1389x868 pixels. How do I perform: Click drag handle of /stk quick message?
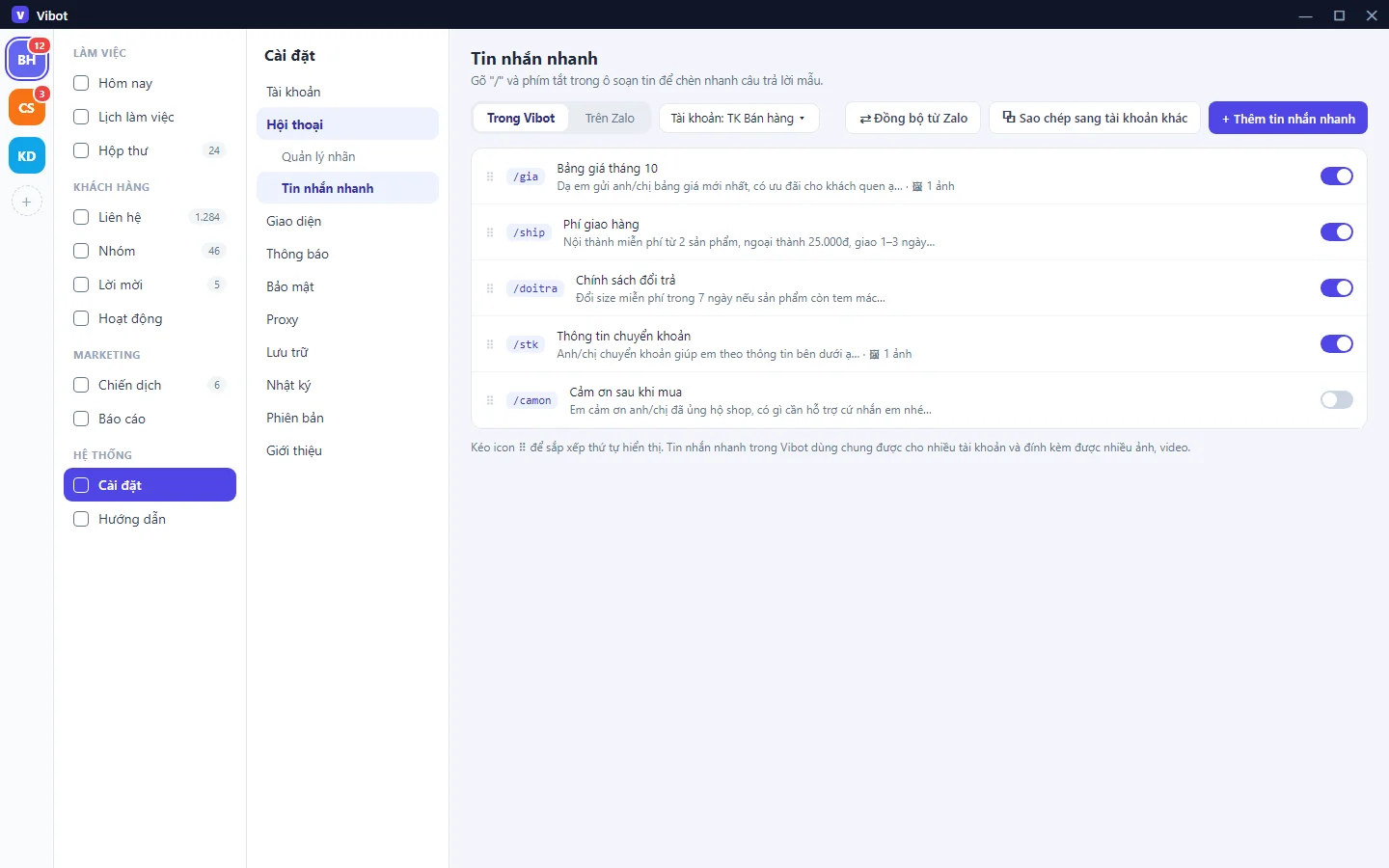(x=490, y=344)
